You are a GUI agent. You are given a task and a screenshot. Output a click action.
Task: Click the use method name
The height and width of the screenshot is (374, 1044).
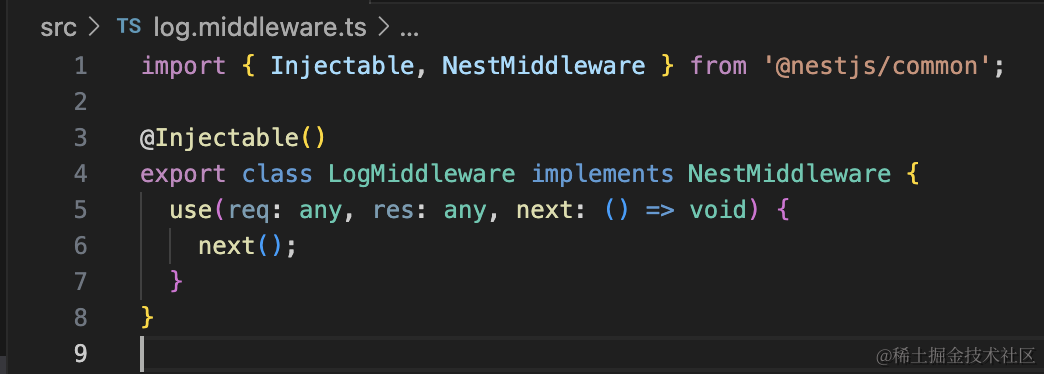coord(191,210)
